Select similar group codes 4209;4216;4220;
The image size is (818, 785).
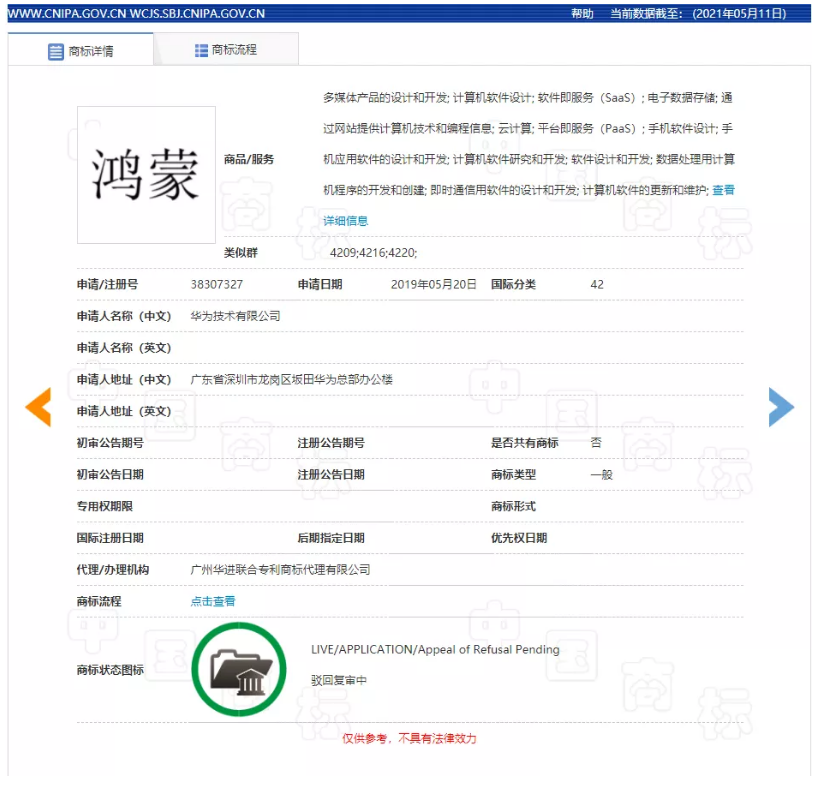pyautogui.click(x=374, y=253)
